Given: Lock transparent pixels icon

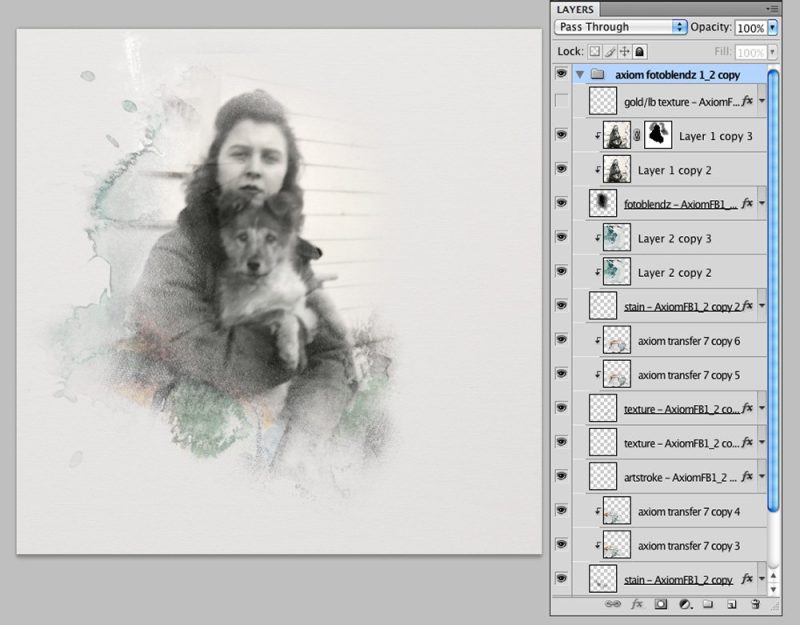Looking at the screenshot, I should click(x=594, y=52).
